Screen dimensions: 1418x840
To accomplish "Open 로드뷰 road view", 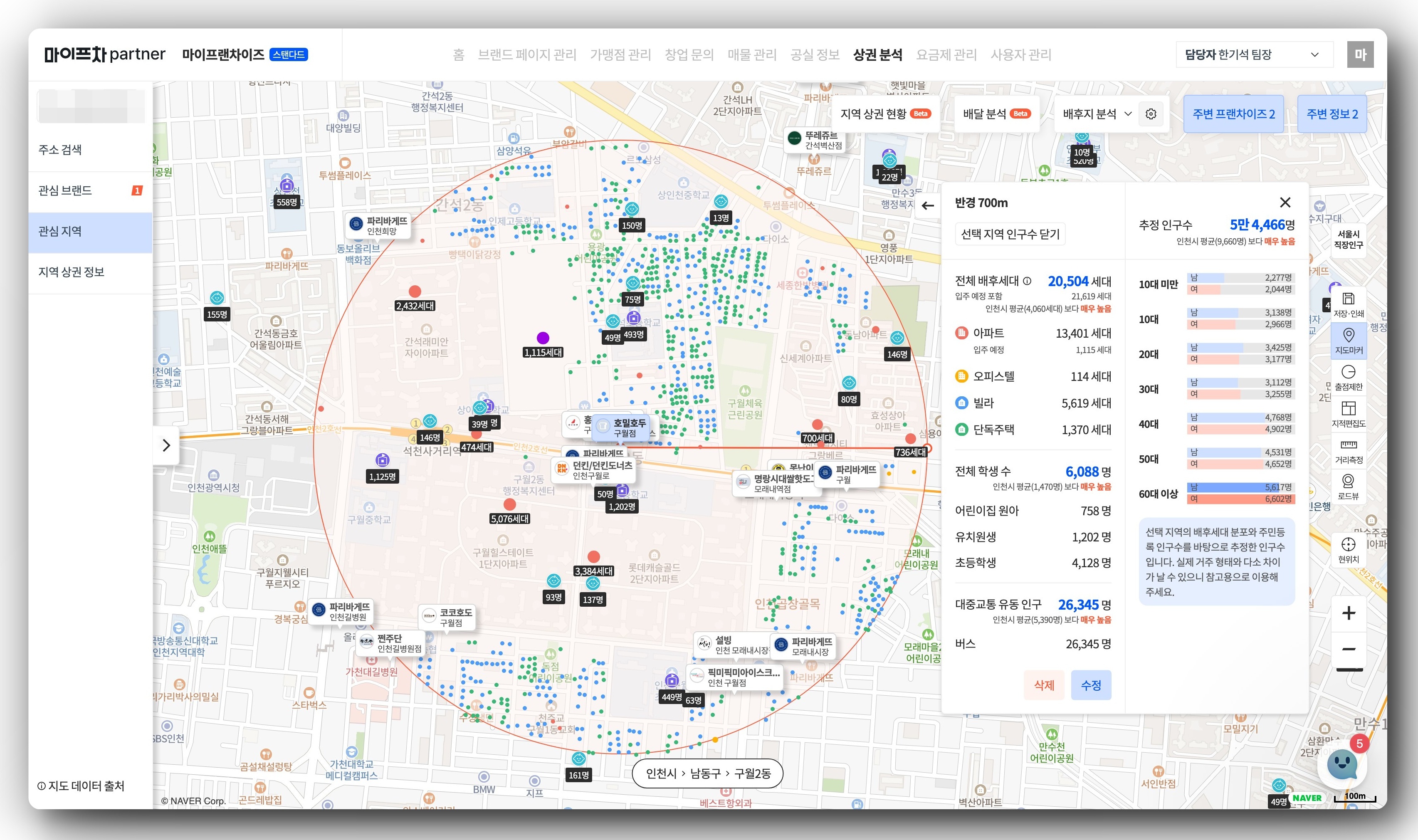I will click(1349, 487).
